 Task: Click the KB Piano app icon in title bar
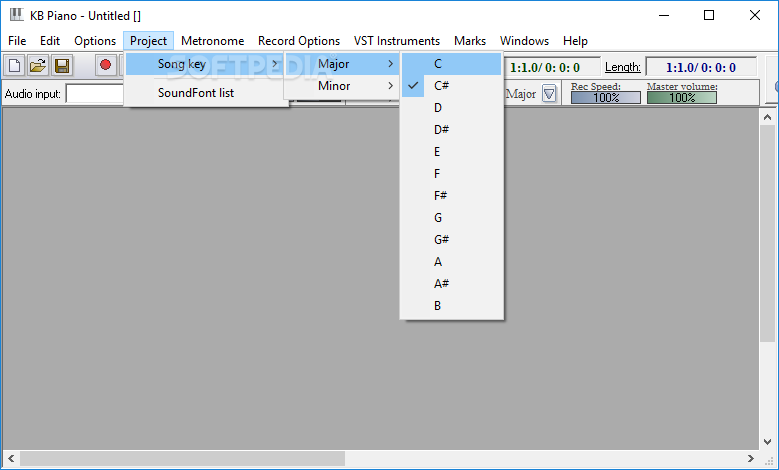pos(16,15)
